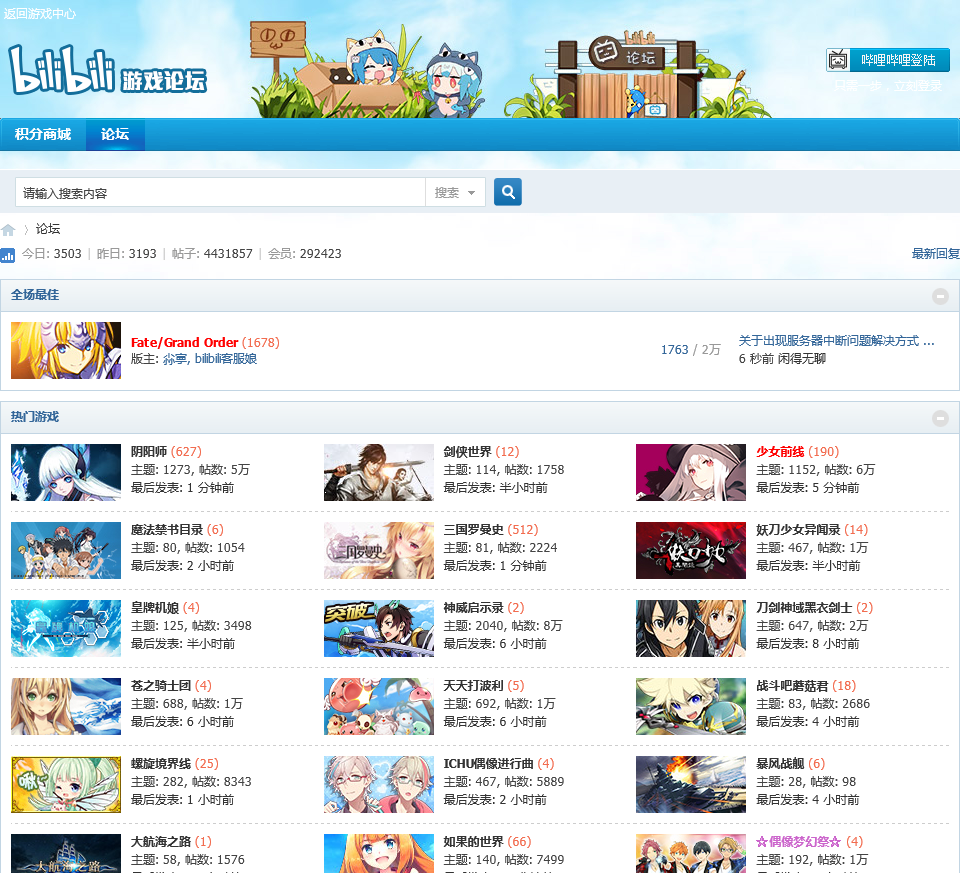Image resolution: width=960 pixels, height=873 pixels.
Task: Click moderator bilibili客服娘 link
Action: (x=226, y=359)
